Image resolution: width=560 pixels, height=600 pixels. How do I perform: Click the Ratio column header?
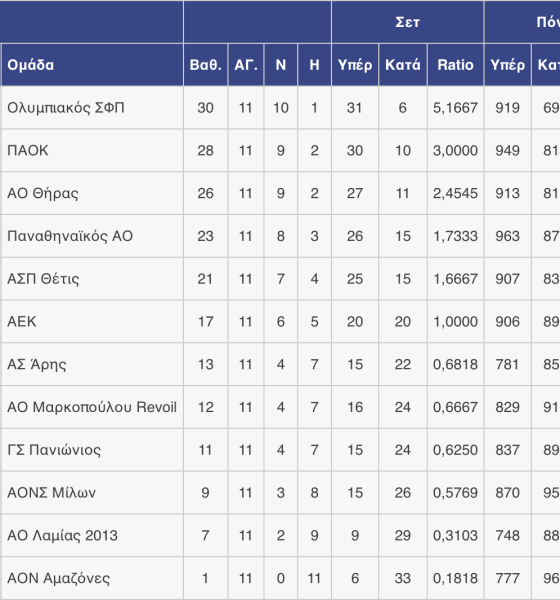(x=455, y=65)
